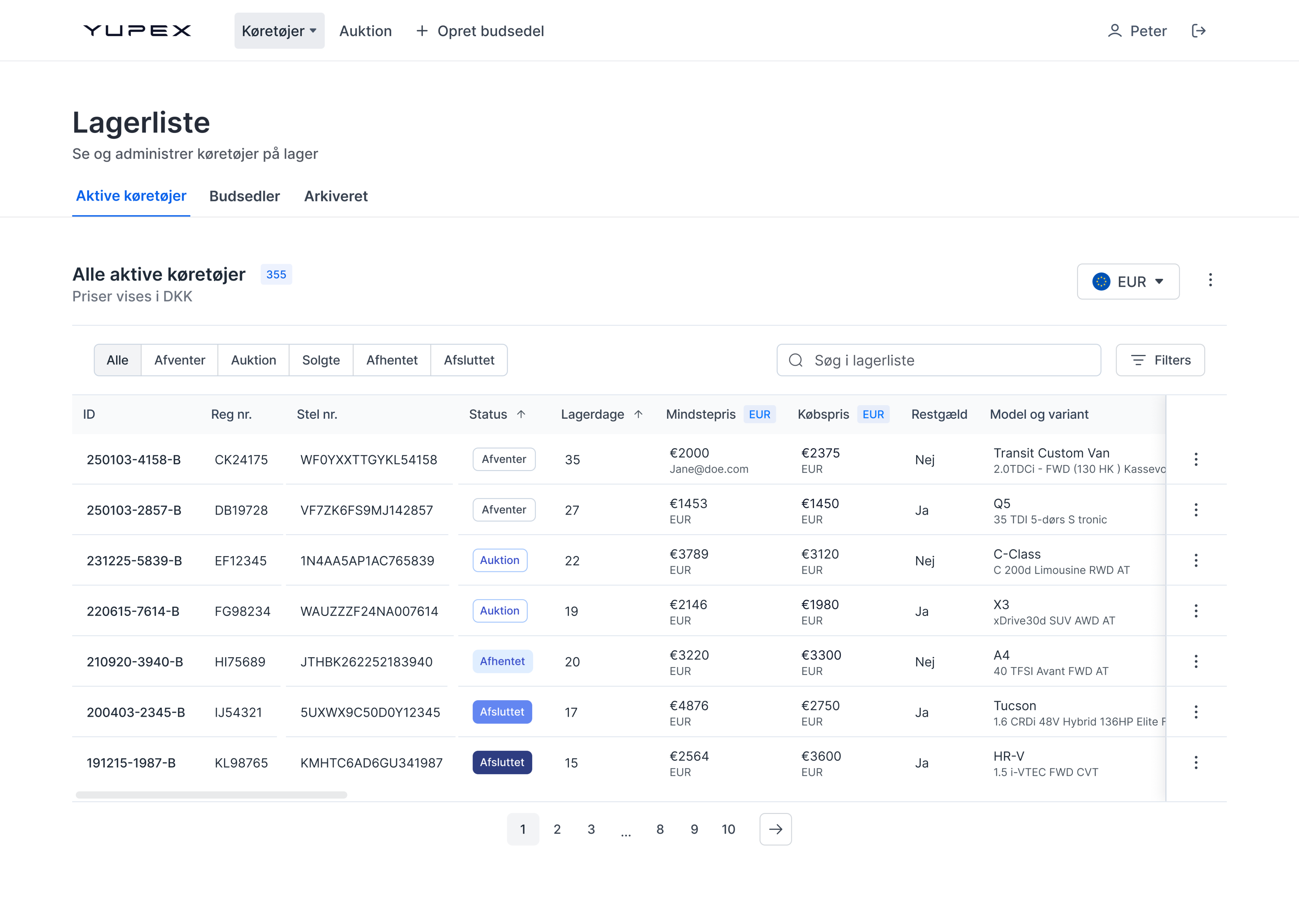
Task: Sort by Lagerdage column arrow
Action: coord(638,414)
